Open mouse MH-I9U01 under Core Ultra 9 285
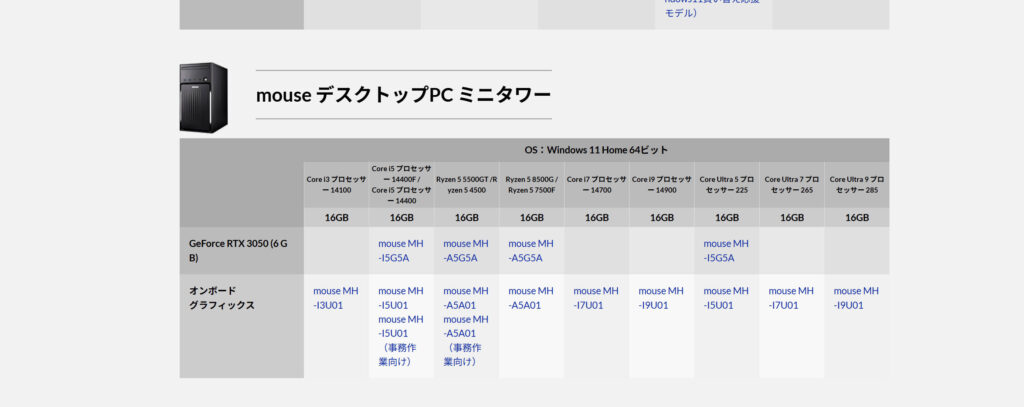The width and height of the screenshot is (1024, 407). [856, 298]
